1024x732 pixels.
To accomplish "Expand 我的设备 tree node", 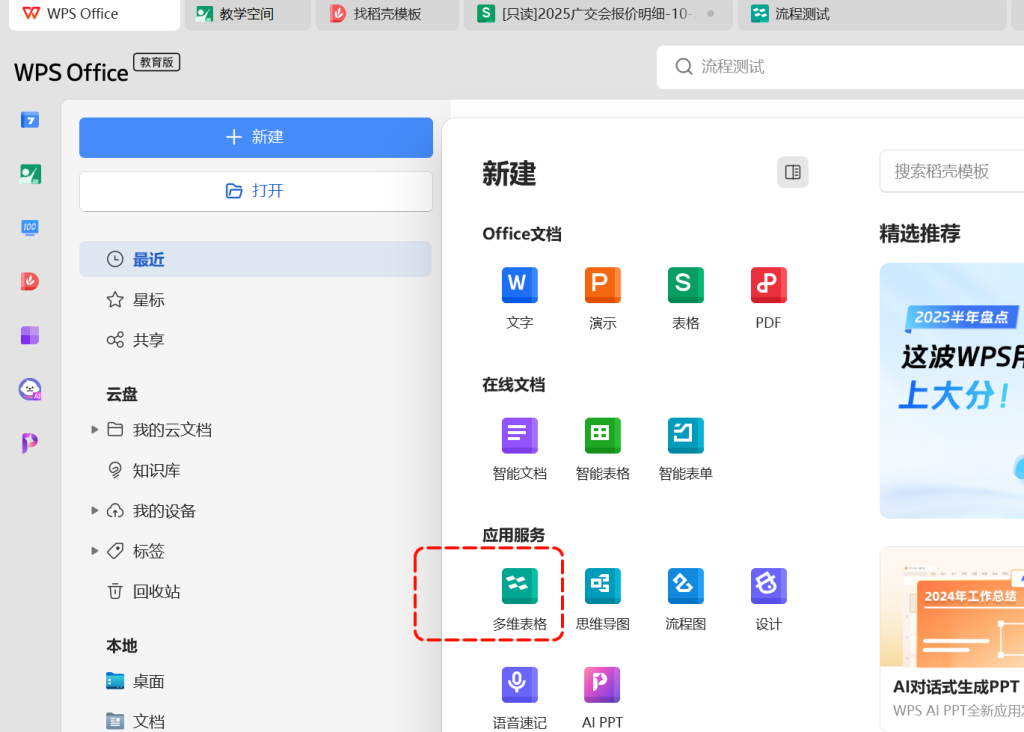I will 94,511.
